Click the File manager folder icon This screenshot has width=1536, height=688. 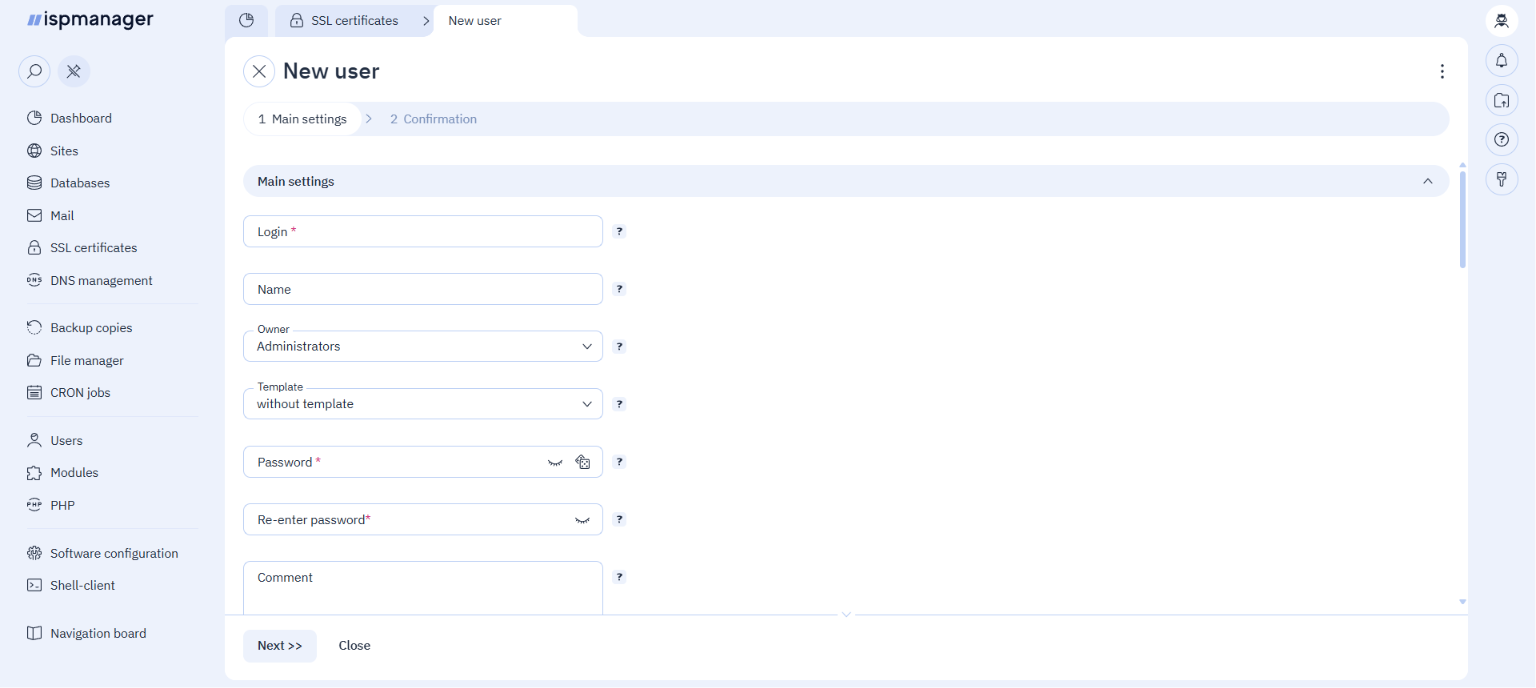(35, 360)
